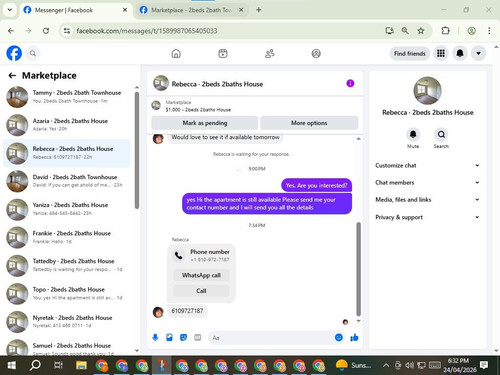The width and height of the screenshot is (500, 375).
Task: Send a thumbs-up like
Action: (x=354, y=338)
